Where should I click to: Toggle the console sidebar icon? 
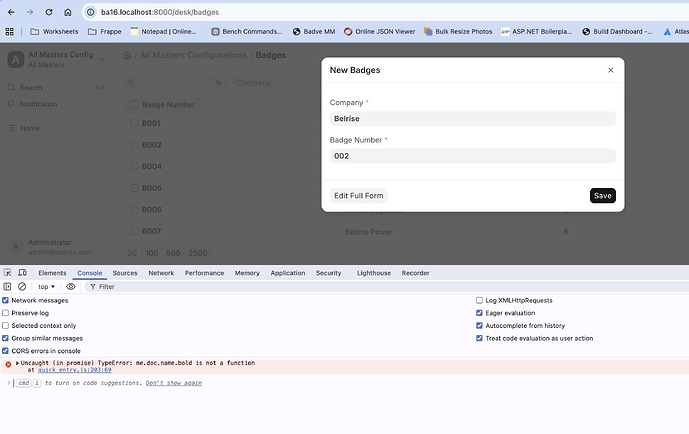7,287
